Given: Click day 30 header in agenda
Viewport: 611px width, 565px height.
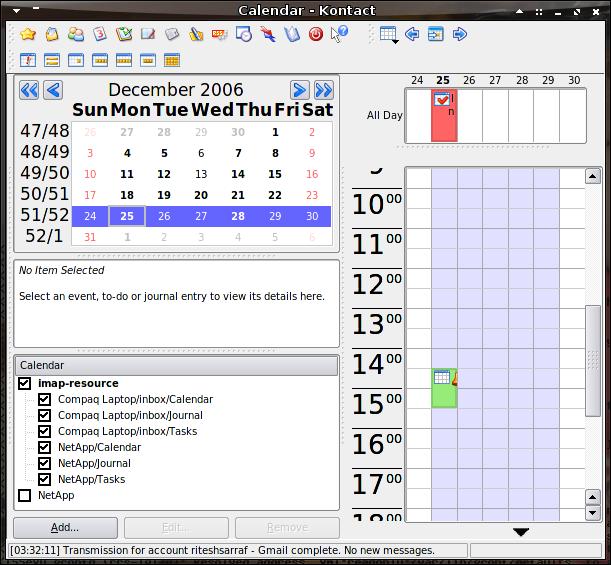Looking at the screenshot, I should coord(574,80).
